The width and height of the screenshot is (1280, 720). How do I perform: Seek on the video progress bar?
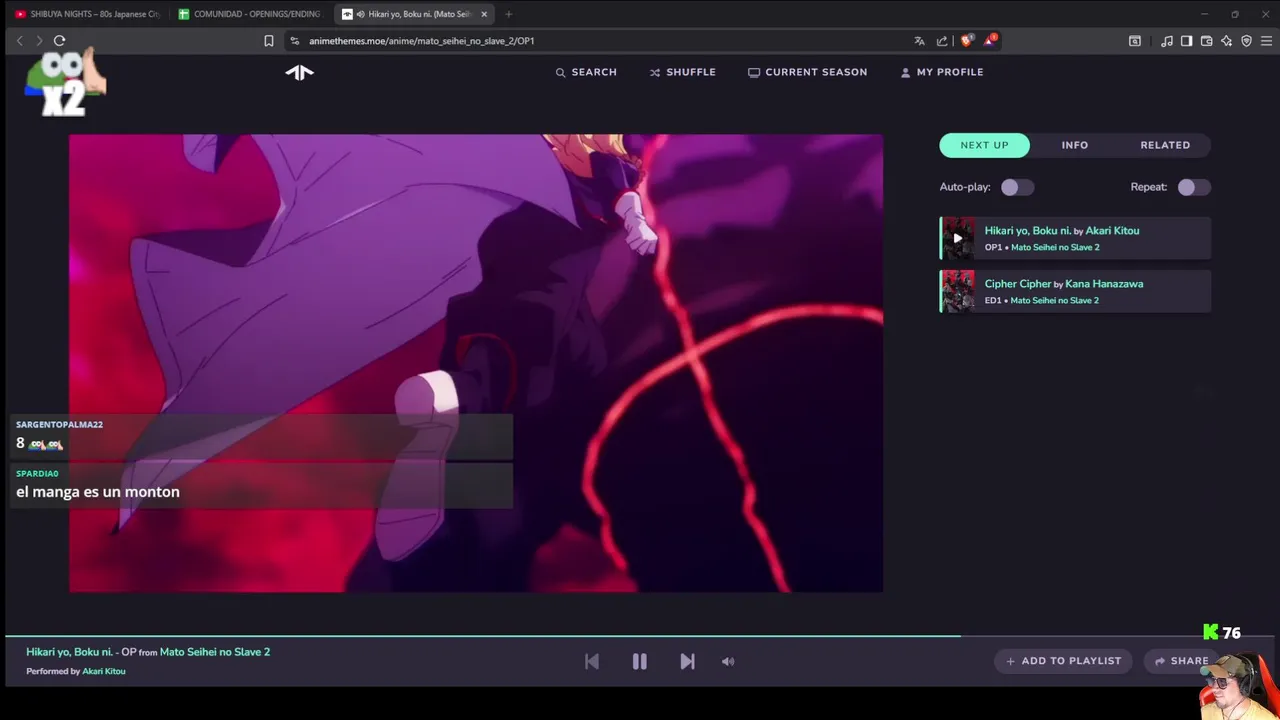[640, 635]
